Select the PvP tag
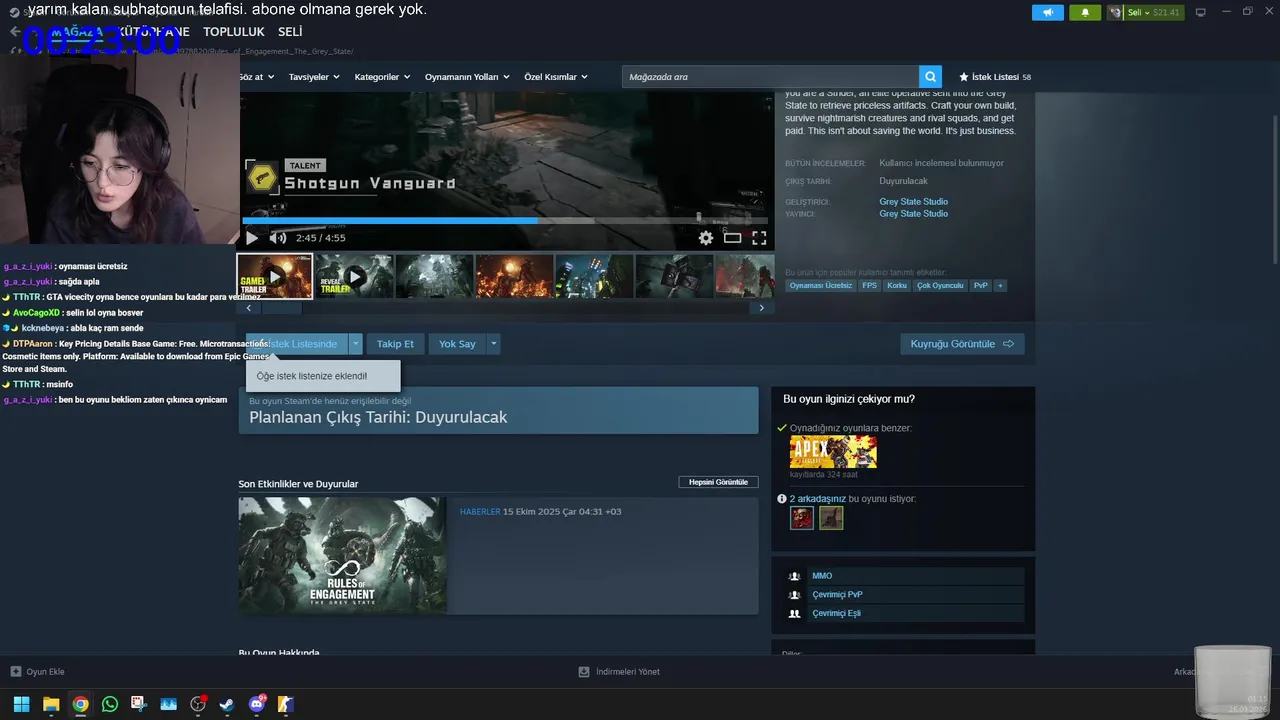 [x=981, y=286]
